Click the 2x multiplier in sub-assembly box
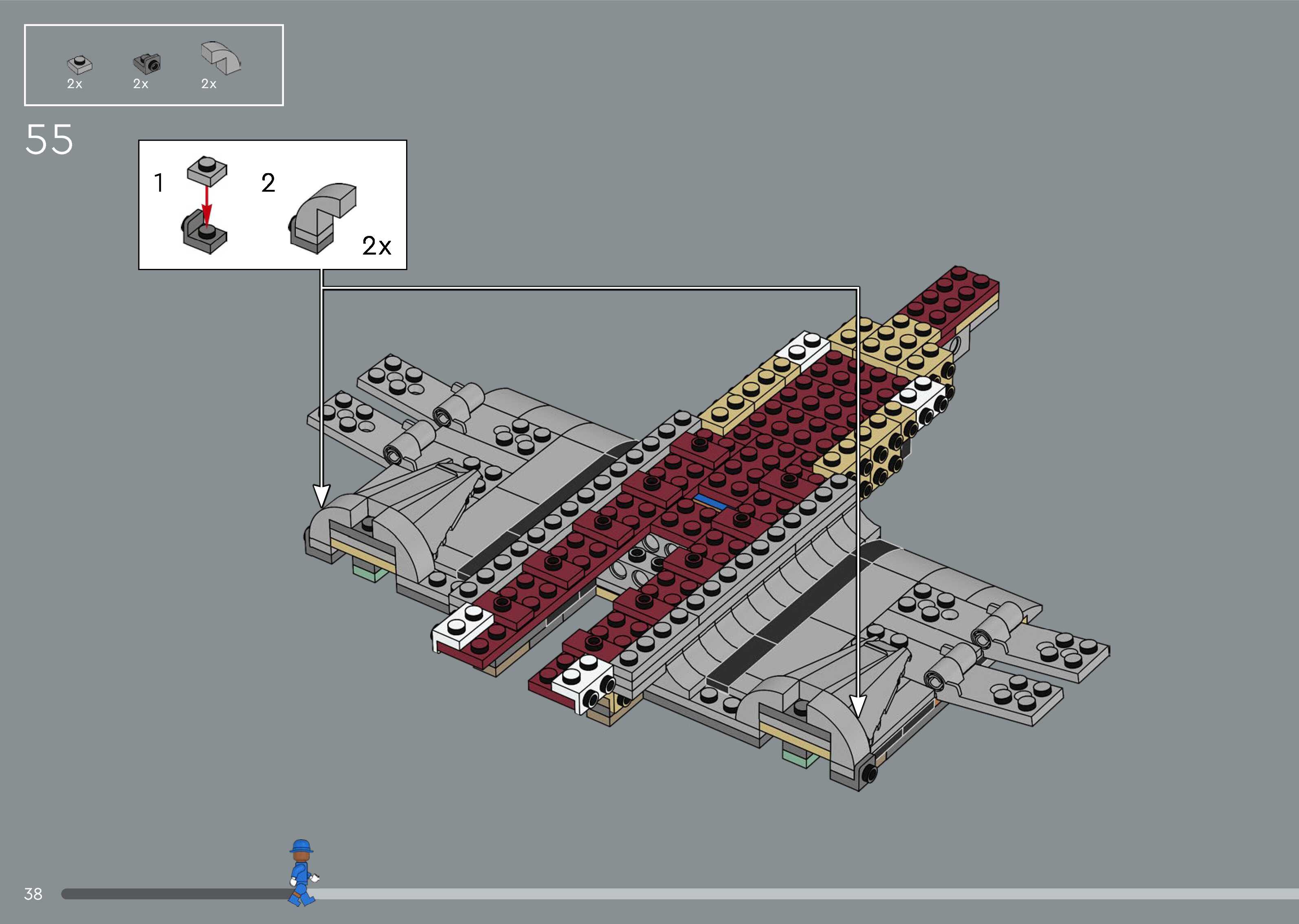Image resolution: width=1299 pixels, height=924 pixels. click(376, 246)
